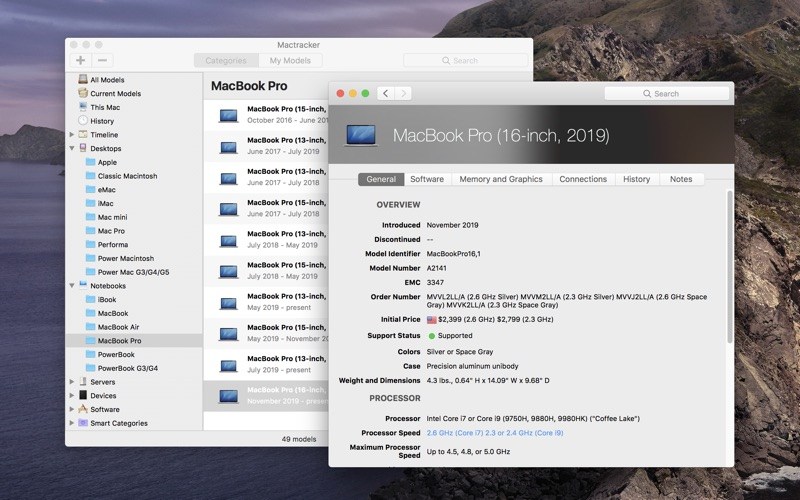This screenshot has height=500, width=800.
Task: Click the All Models sidebar icon
Action: click(83, 79)
